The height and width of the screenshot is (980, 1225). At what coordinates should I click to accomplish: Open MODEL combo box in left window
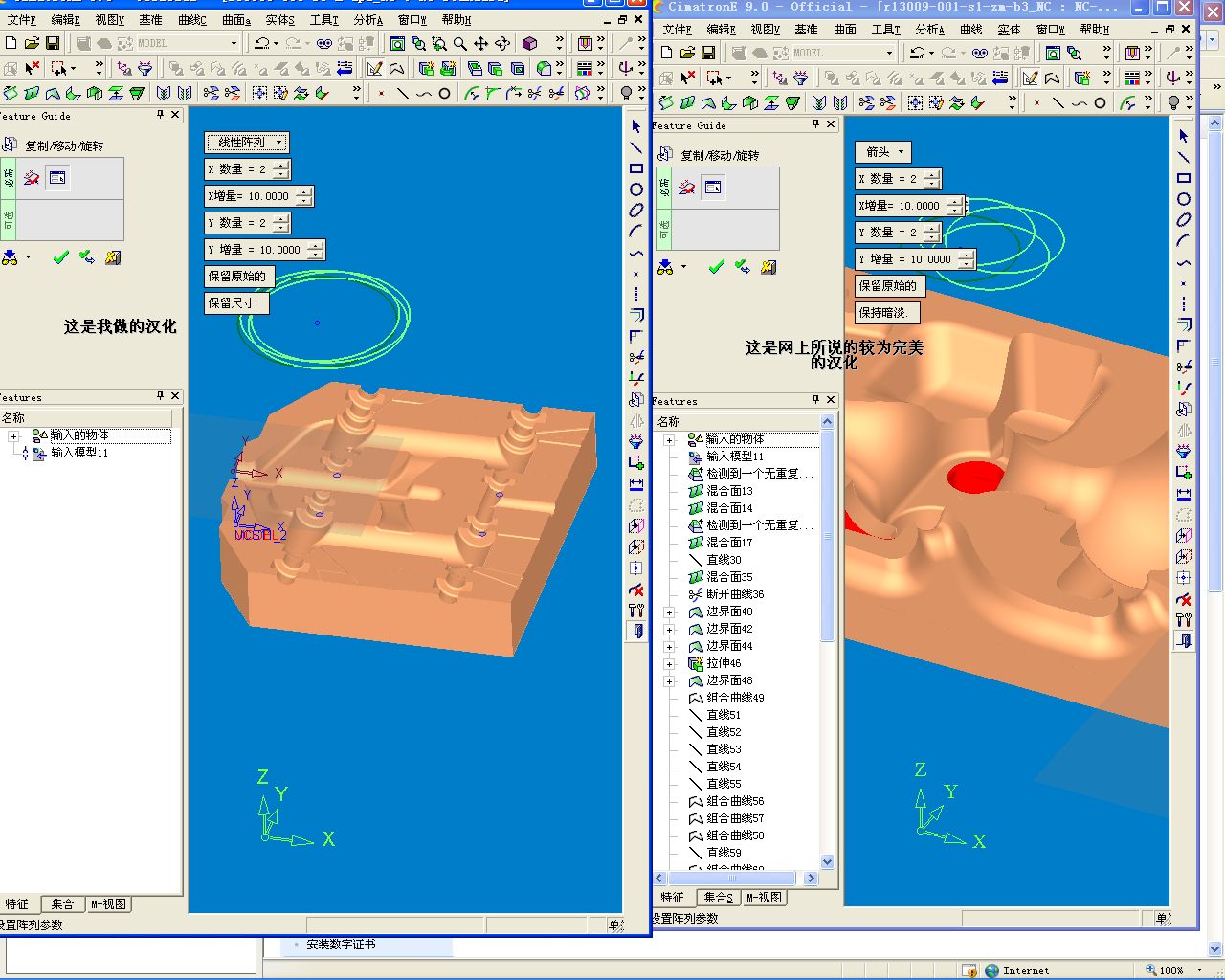187,43
